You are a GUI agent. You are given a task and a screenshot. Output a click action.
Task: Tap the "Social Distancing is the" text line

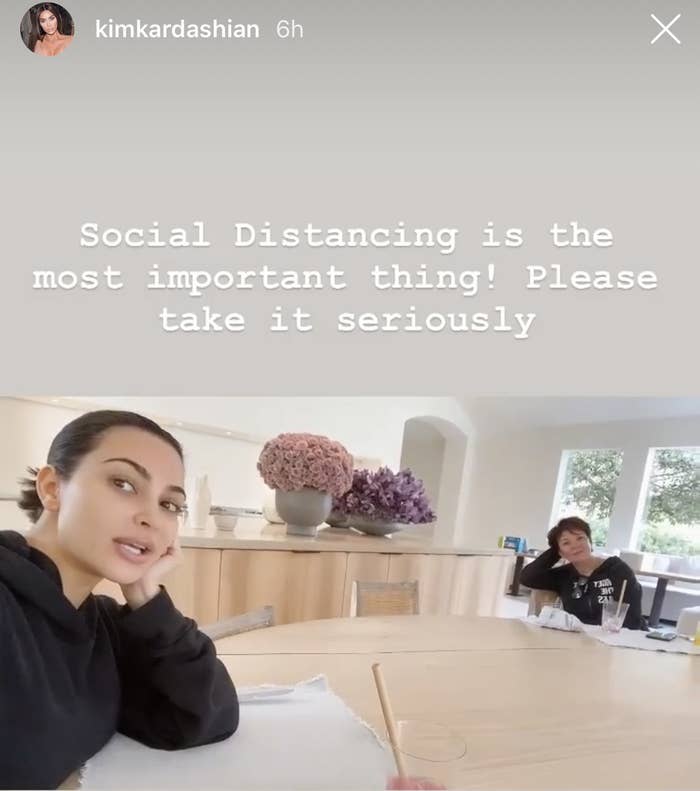click(346, 235)
